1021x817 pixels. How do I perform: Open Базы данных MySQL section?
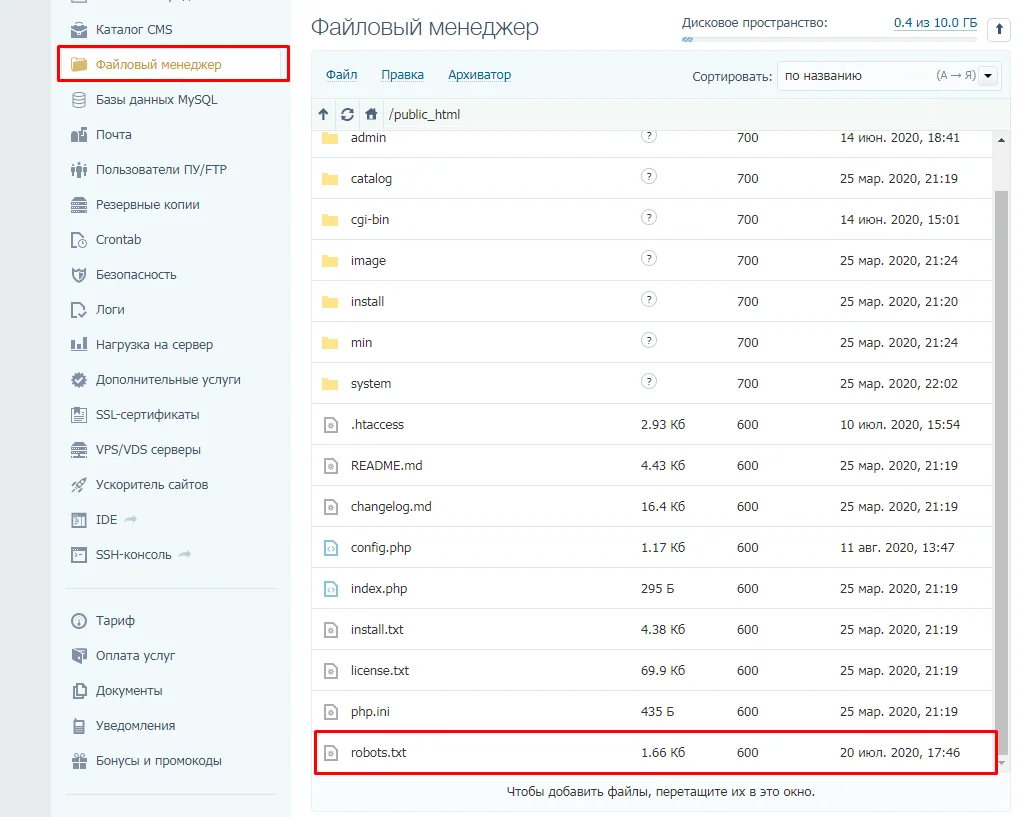[x=156, y=100]
